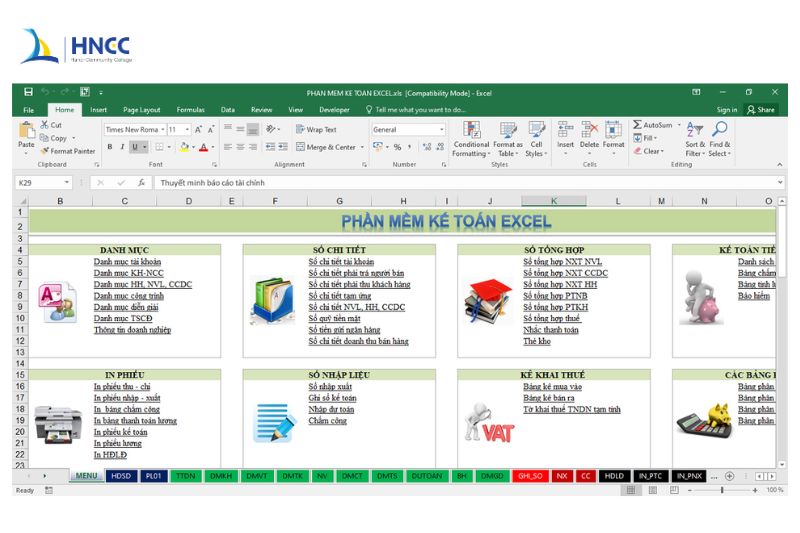Toggle Wrap Text
800x533 pixels.
point(316,130)
